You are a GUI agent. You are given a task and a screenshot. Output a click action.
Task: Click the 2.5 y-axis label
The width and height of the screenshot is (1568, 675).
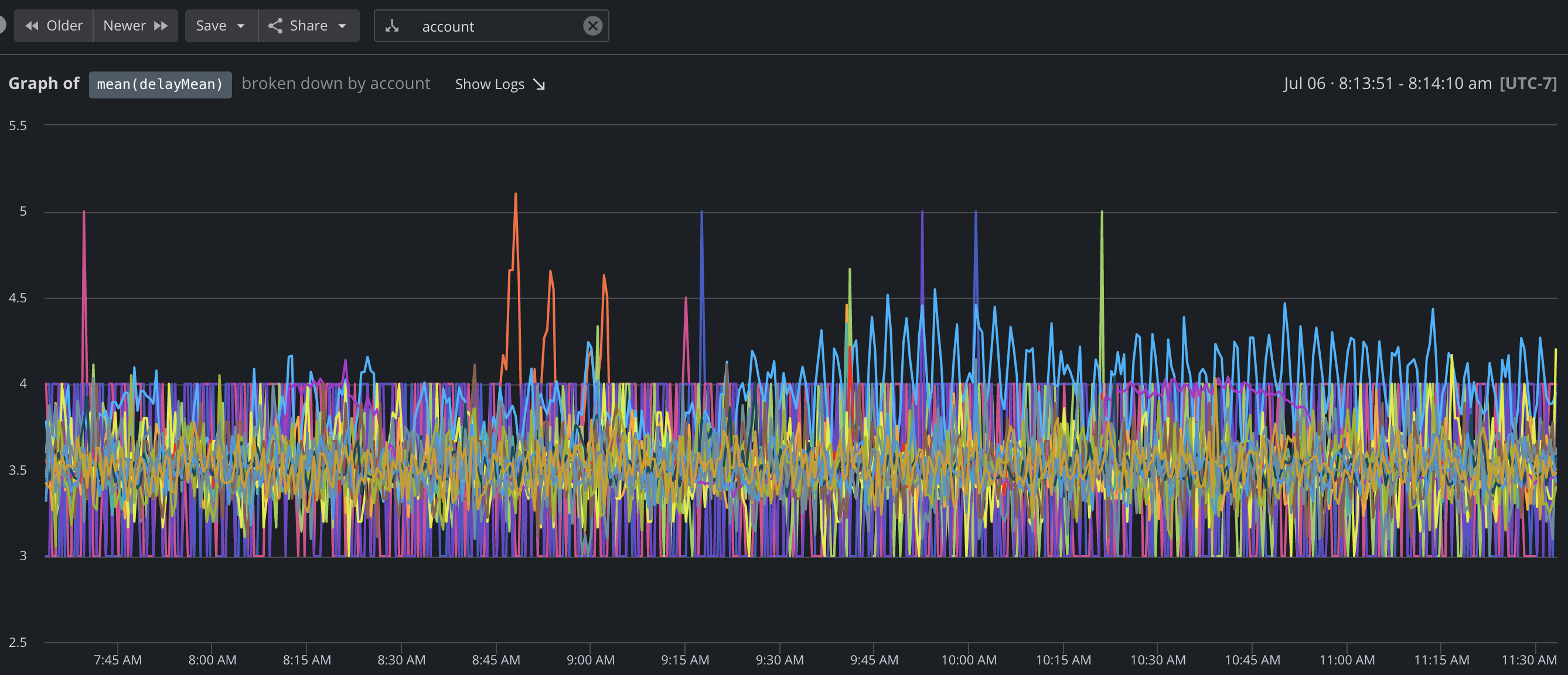coord(18,642)
